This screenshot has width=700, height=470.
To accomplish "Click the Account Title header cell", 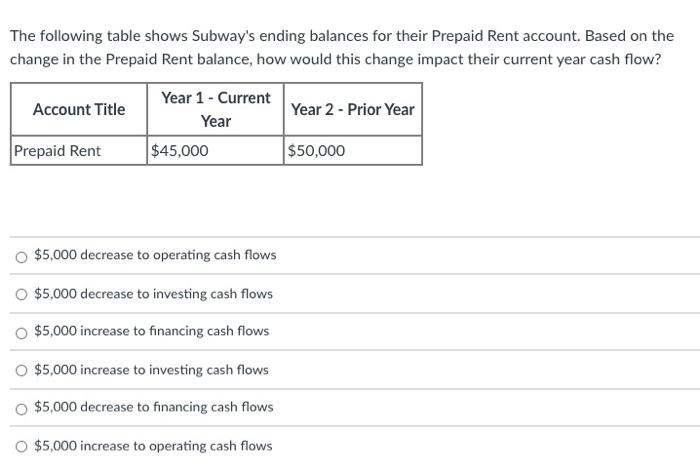I will pos(79,109).
